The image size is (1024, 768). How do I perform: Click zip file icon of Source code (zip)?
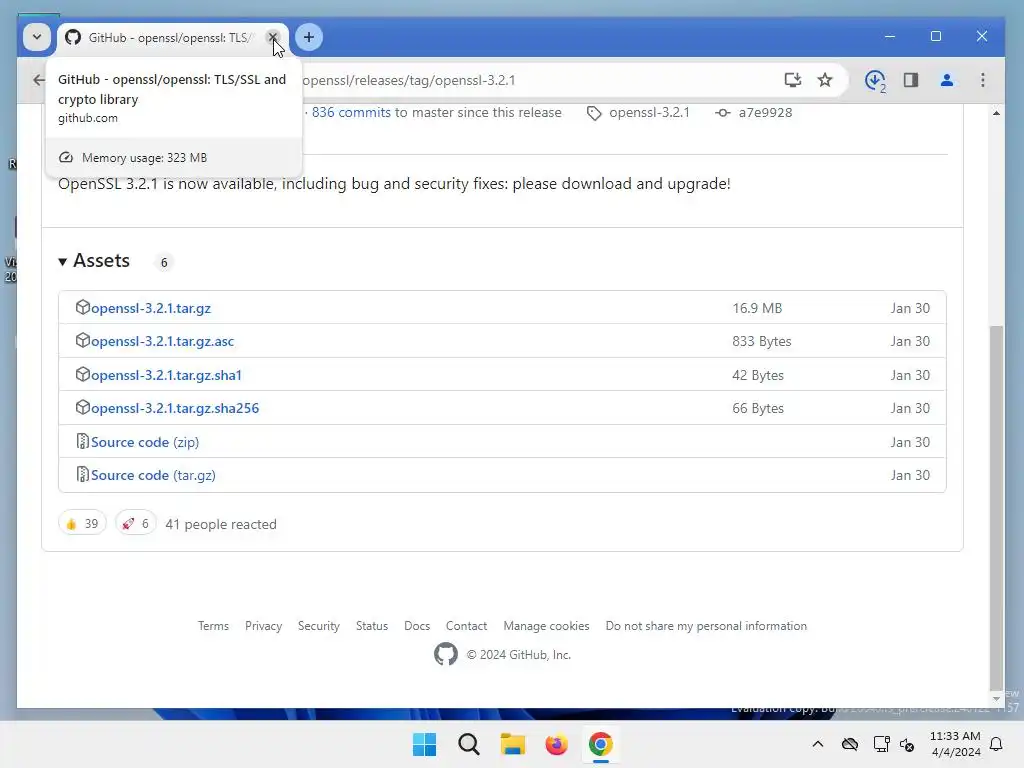pos(82,441)
